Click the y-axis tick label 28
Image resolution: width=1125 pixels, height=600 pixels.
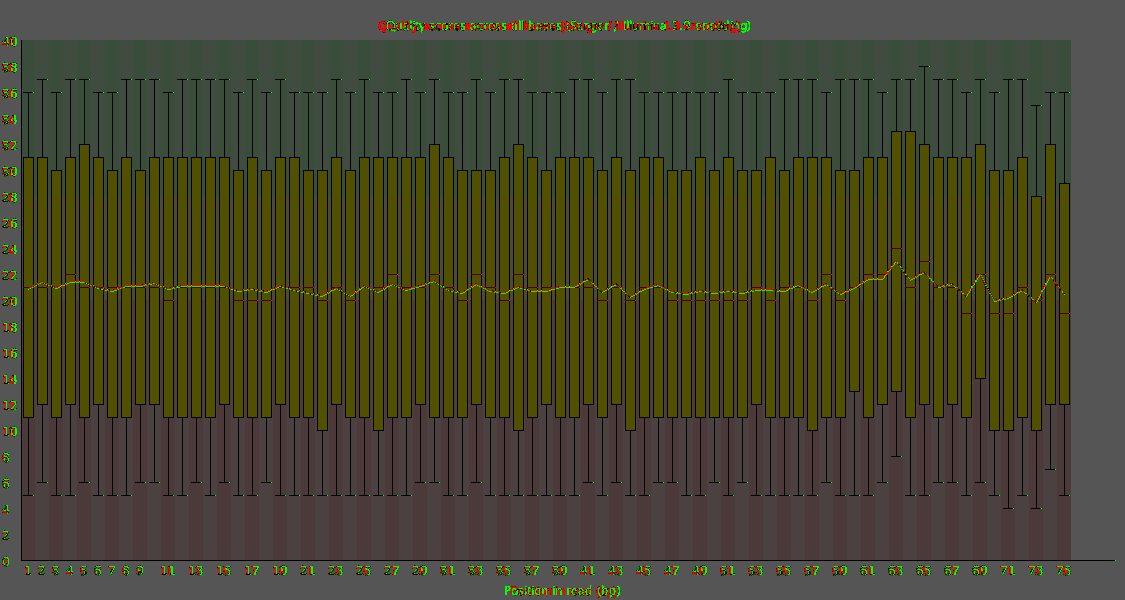9,197
